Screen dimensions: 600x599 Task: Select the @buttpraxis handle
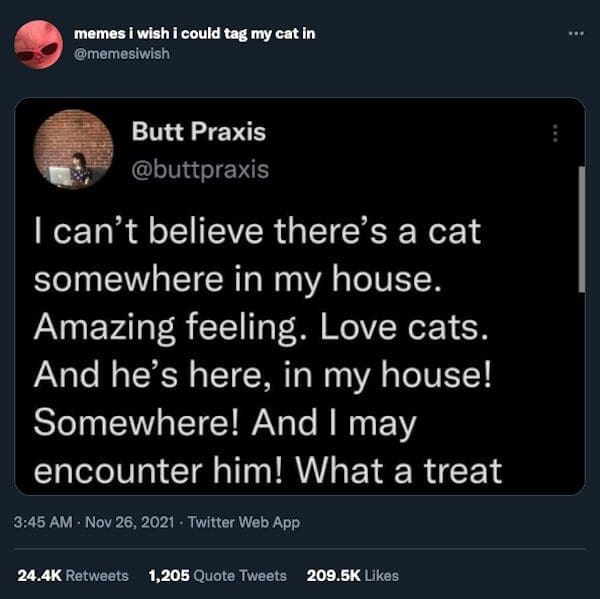200,169
